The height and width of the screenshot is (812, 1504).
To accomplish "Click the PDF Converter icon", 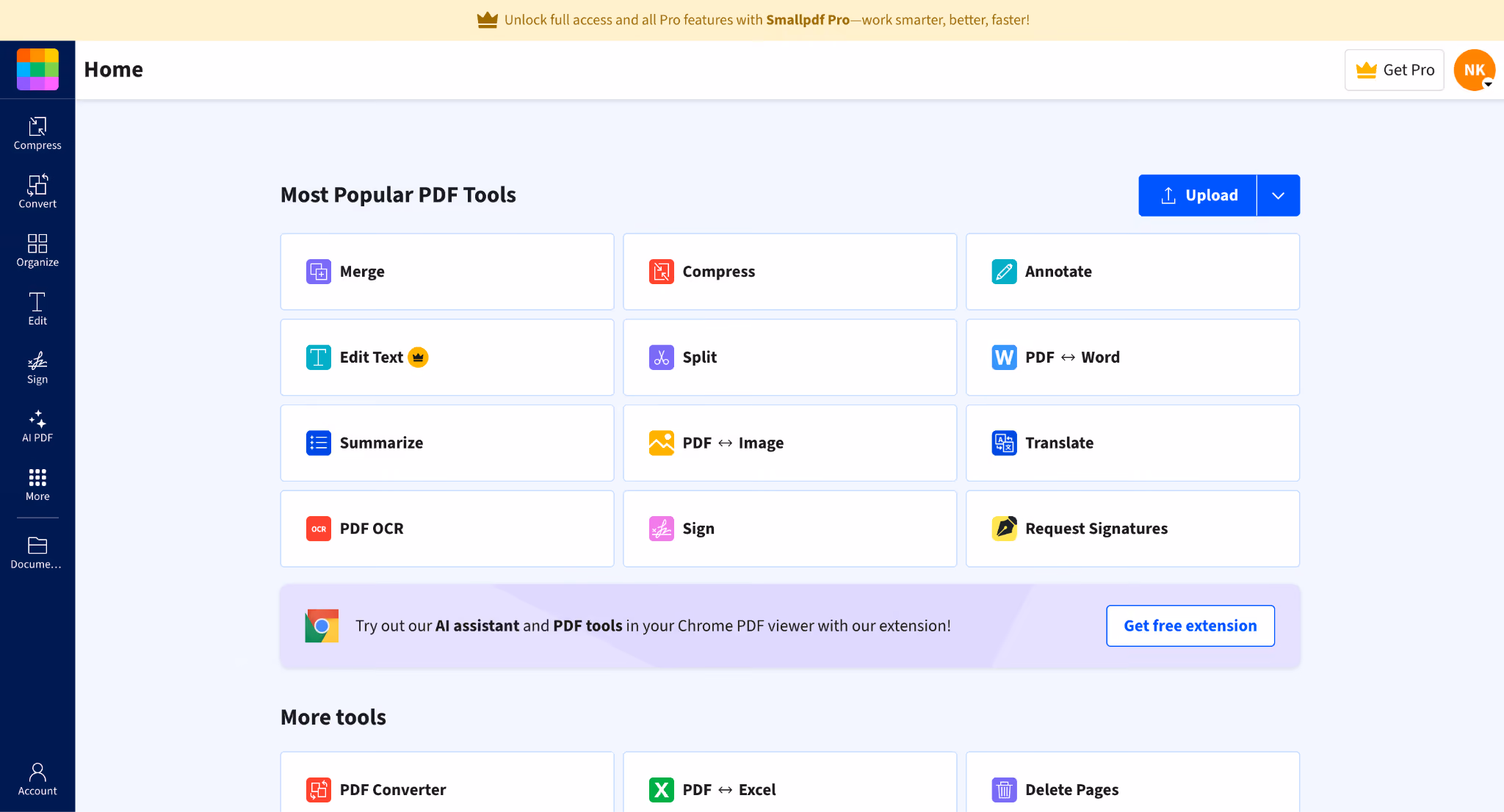I will click(319, 790).
